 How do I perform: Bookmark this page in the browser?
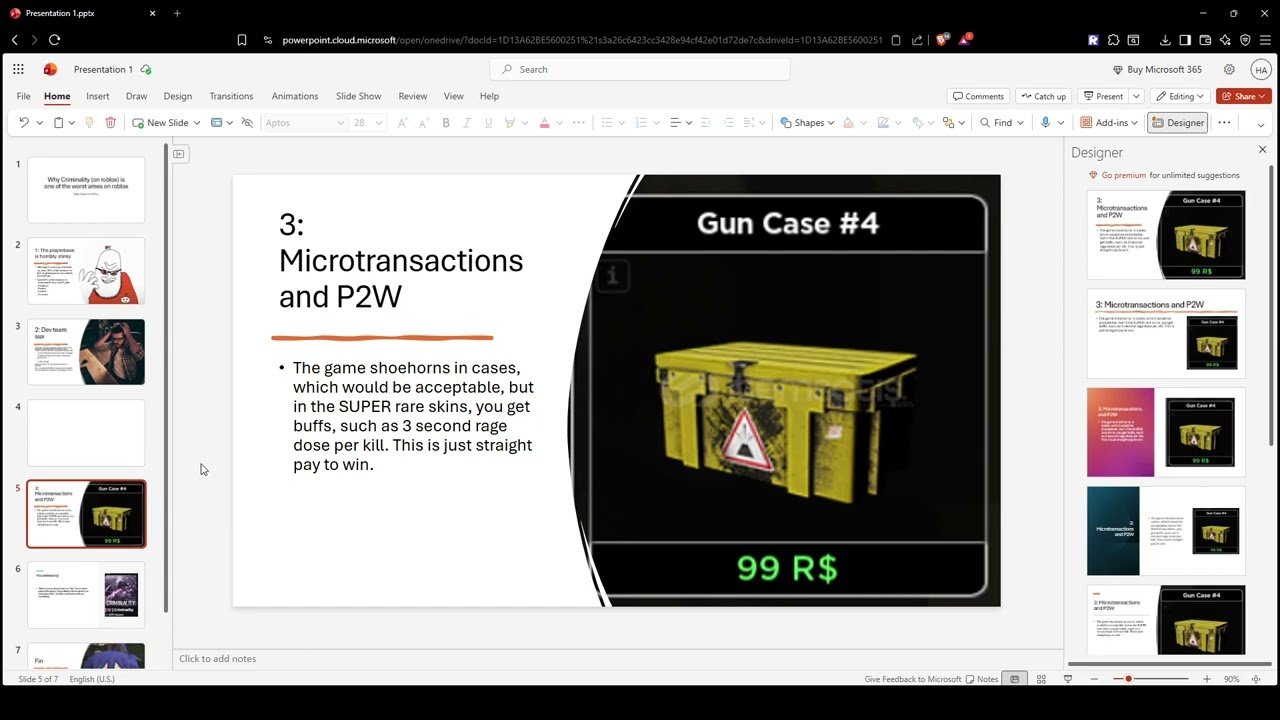[x=242, y=40]
